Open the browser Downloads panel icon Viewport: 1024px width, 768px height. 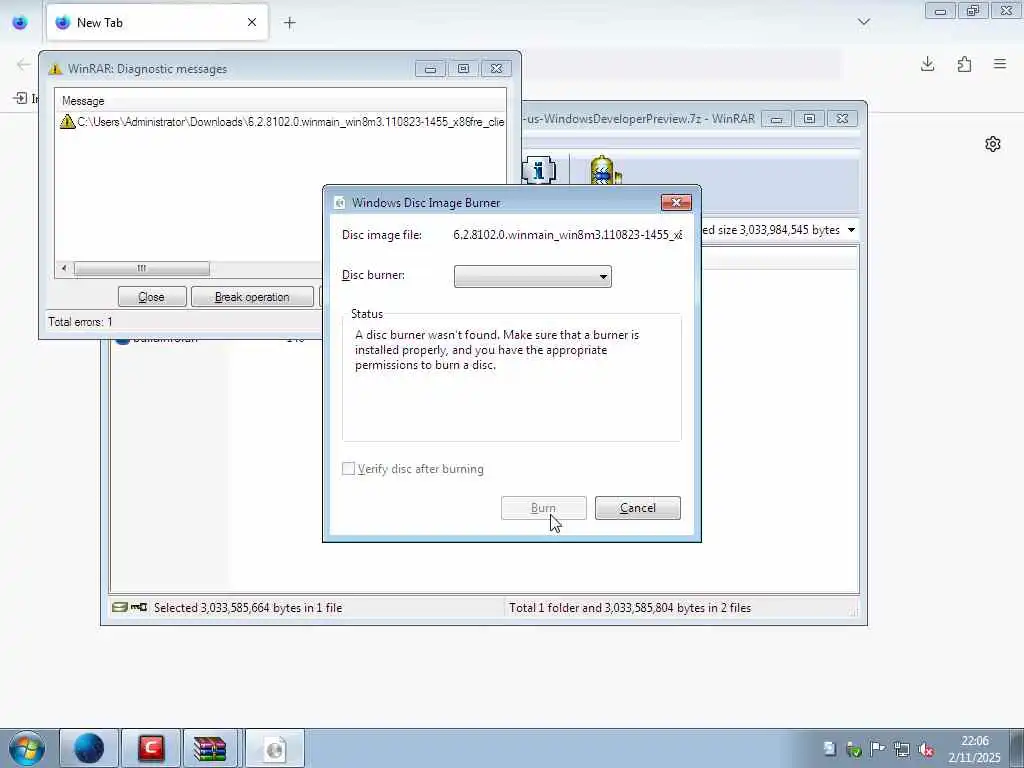[927, 64]
